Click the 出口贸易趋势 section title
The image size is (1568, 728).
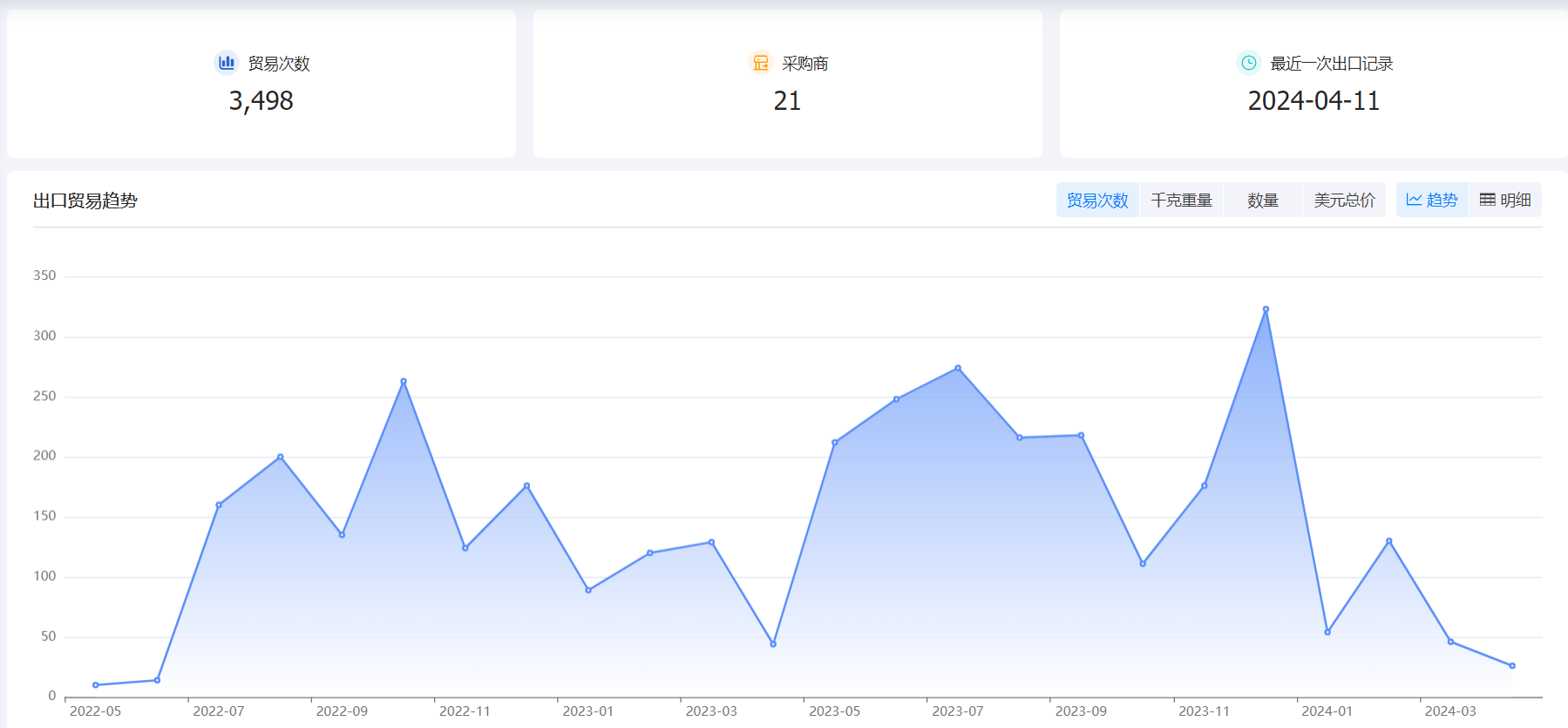tap(85, 201)
